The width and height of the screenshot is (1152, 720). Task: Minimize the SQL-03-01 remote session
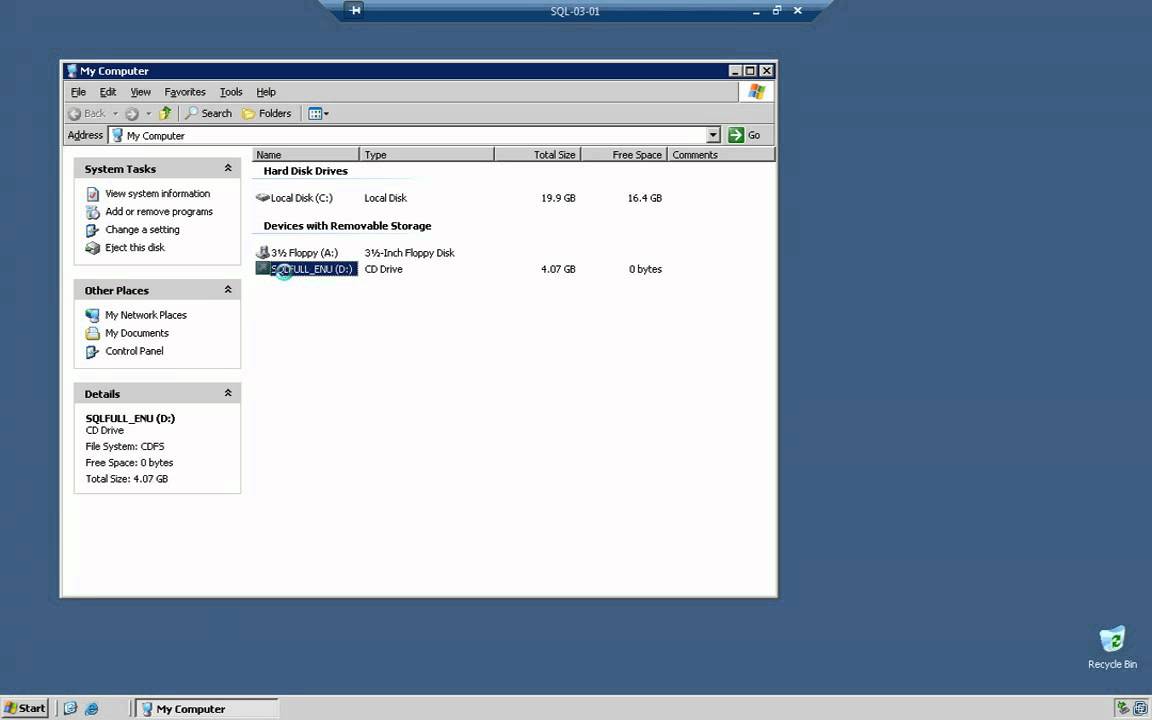(x=756, y=11)
